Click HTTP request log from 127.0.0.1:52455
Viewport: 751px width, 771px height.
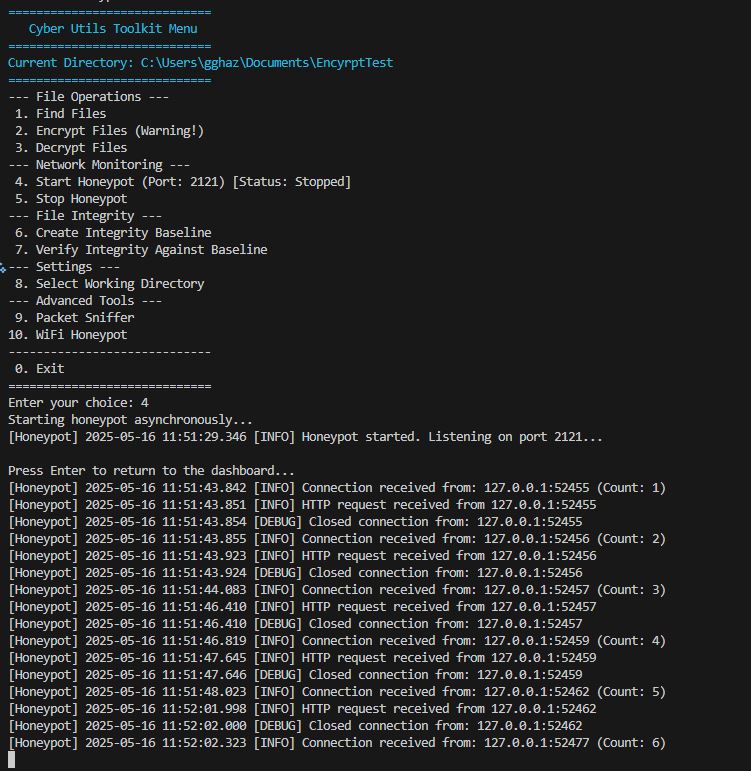click(302, 505)
